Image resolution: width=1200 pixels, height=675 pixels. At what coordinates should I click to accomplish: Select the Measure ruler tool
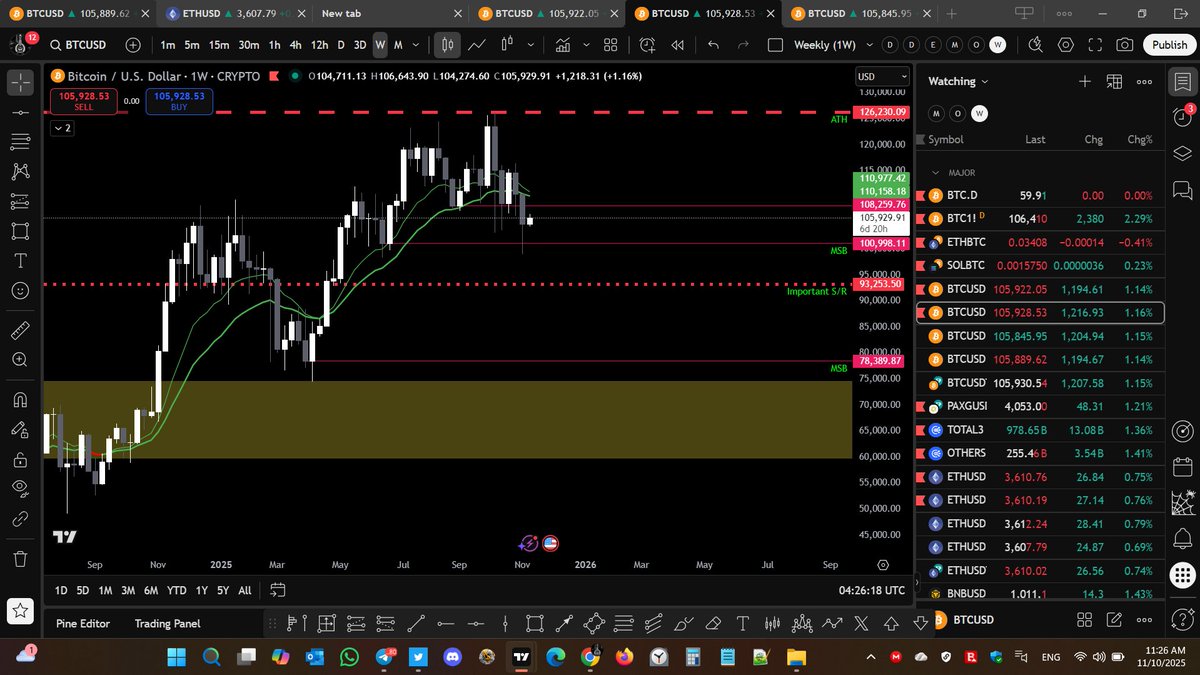pos(20,330)
